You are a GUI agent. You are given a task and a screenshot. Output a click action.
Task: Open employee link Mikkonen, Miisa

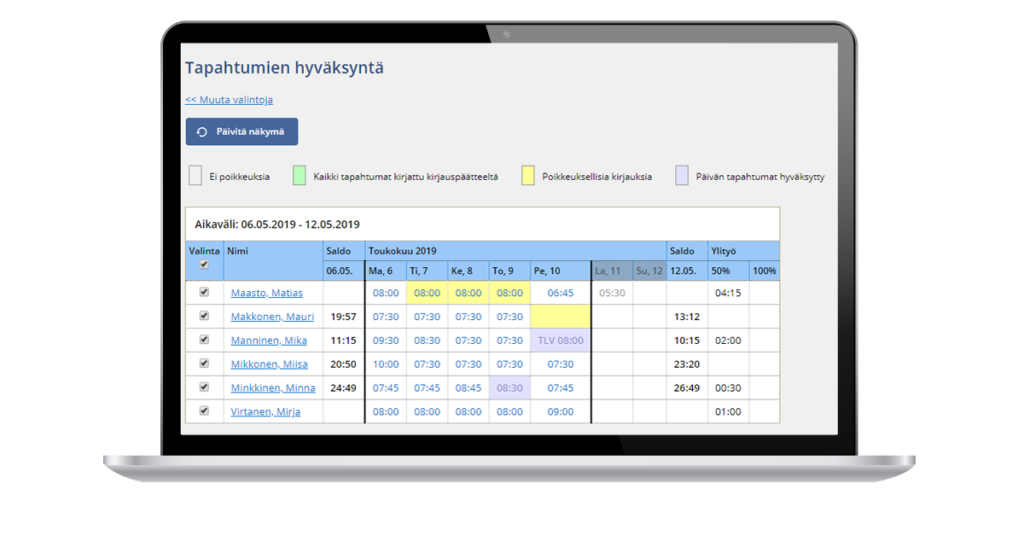tap(269, 364)
